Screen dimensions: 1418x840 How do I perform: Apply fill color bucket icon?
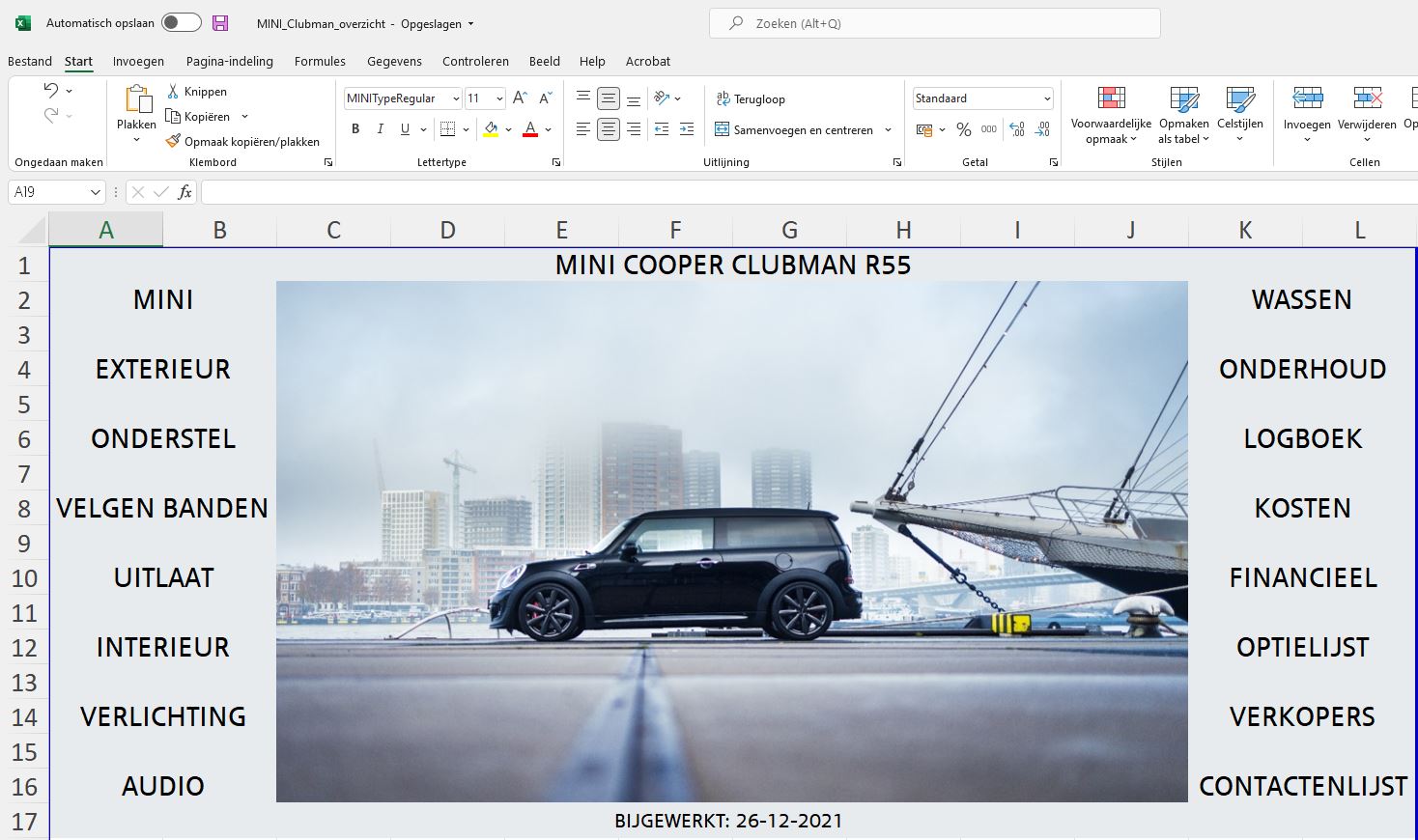tap(492, 129)
